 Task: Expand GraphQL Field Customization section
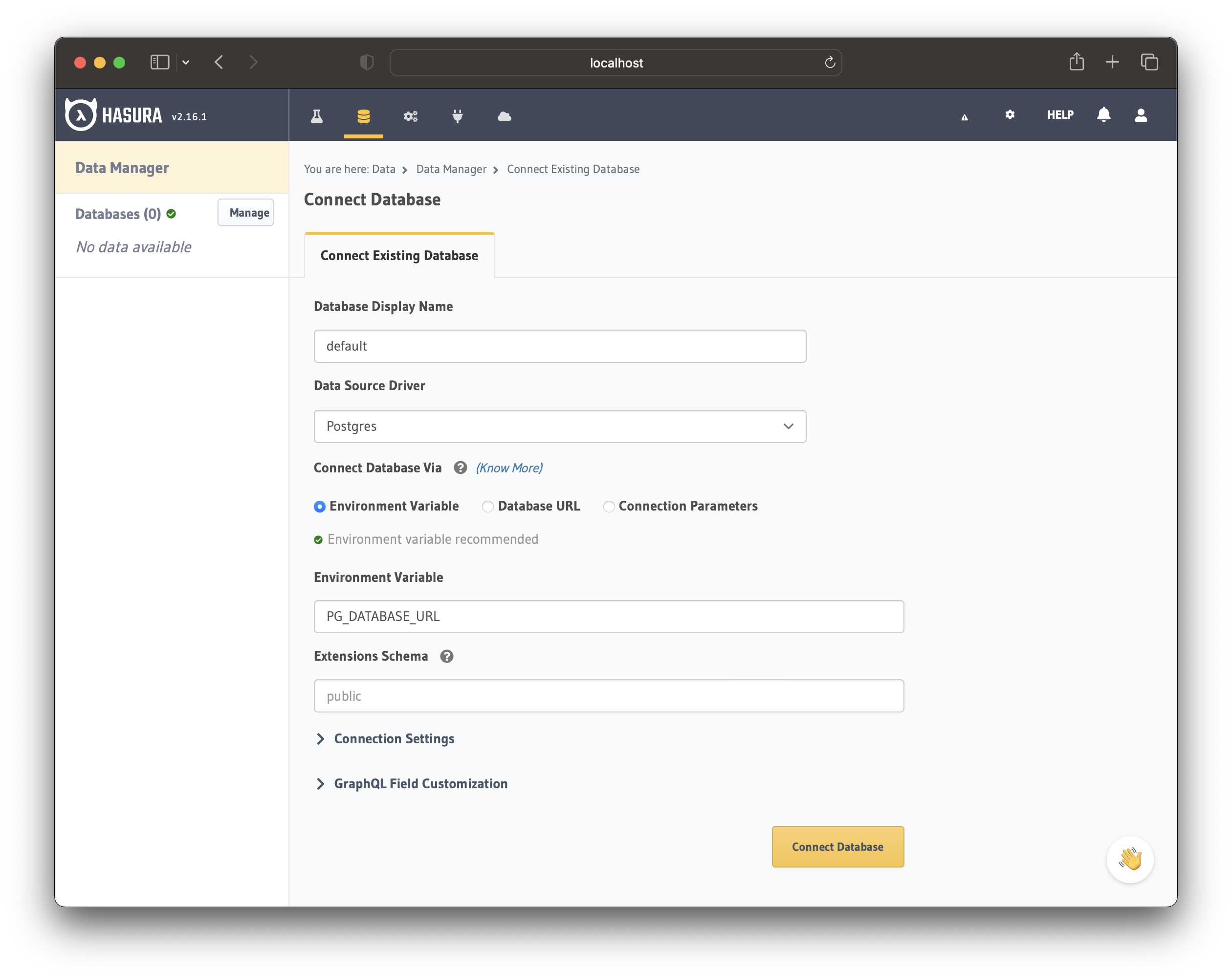click(x=420, y=783)
